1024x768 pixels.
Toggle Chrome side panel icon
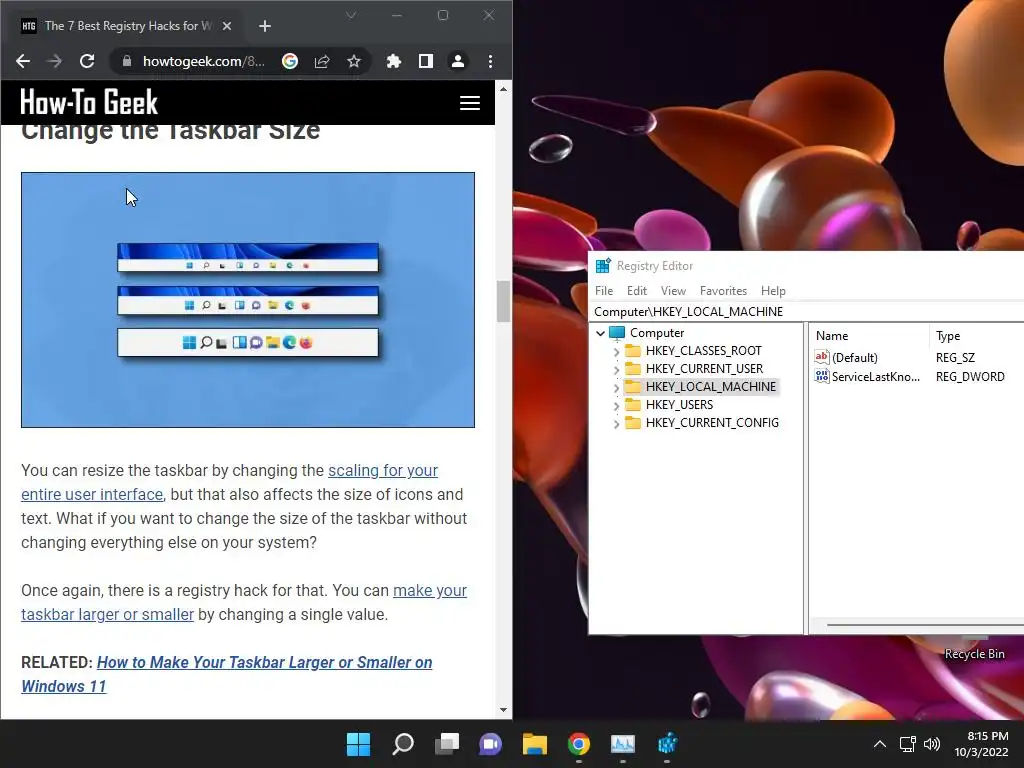click(426, 61)
